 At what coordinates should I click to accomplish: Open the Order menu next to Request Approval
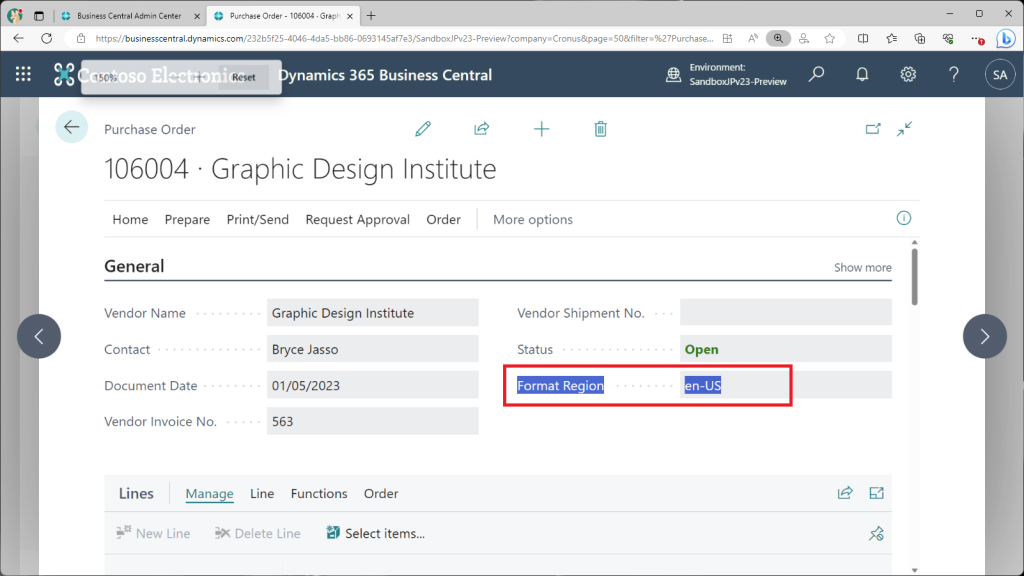443,219
